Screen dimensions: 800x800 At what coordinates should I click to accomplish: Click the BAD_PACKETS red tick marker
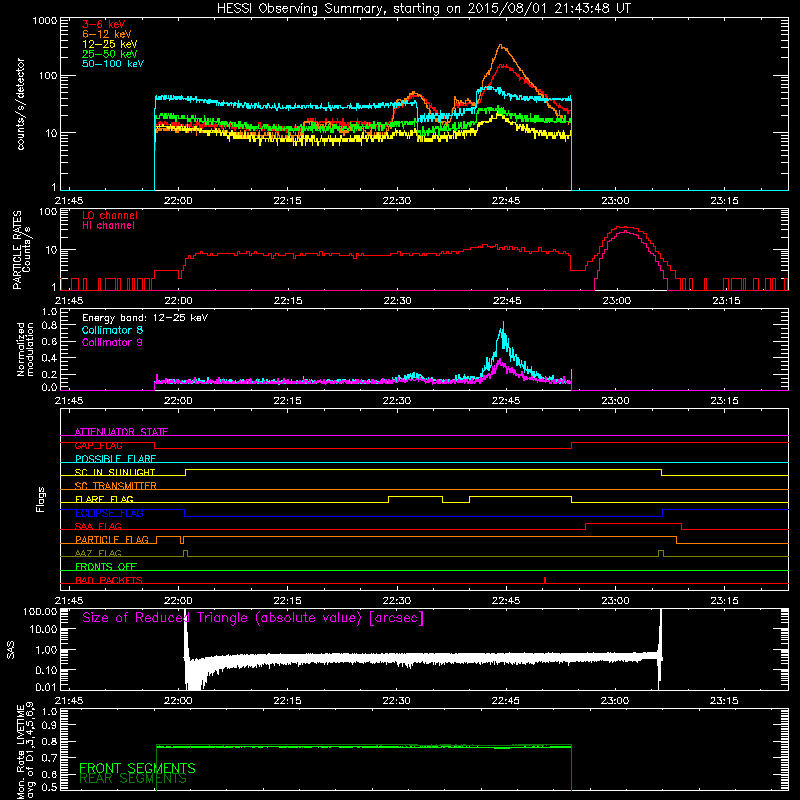pos(545,580)
